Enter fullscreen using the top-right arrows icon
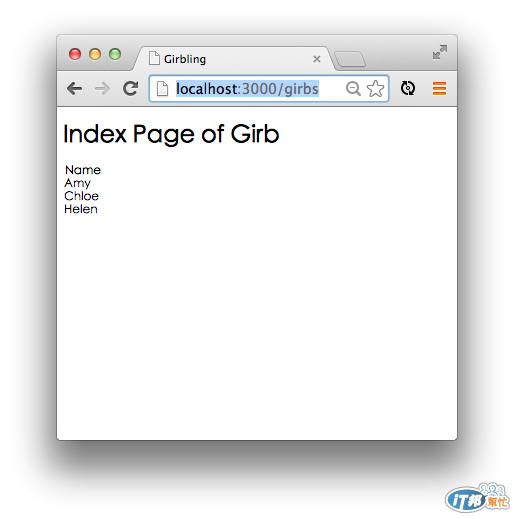Image resolution: width=514 pixels, height=519 pixels. click(x=440, y=52)
